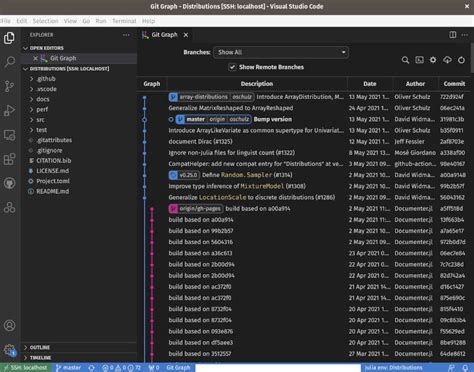Open GitHub view in activity bar

9,183
